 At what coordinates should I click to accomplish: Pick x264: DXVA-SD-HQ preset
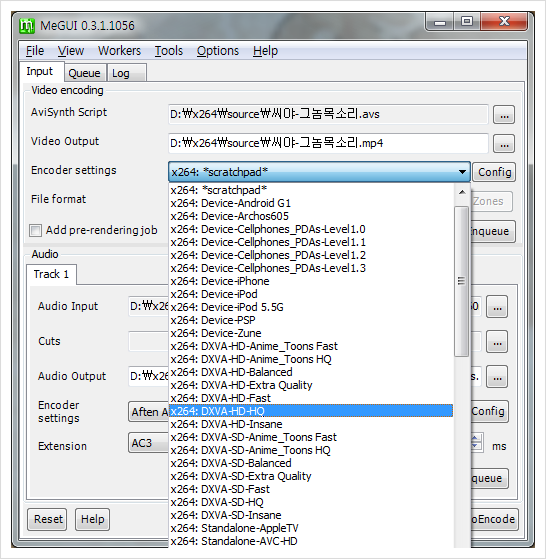coord(311,503)
